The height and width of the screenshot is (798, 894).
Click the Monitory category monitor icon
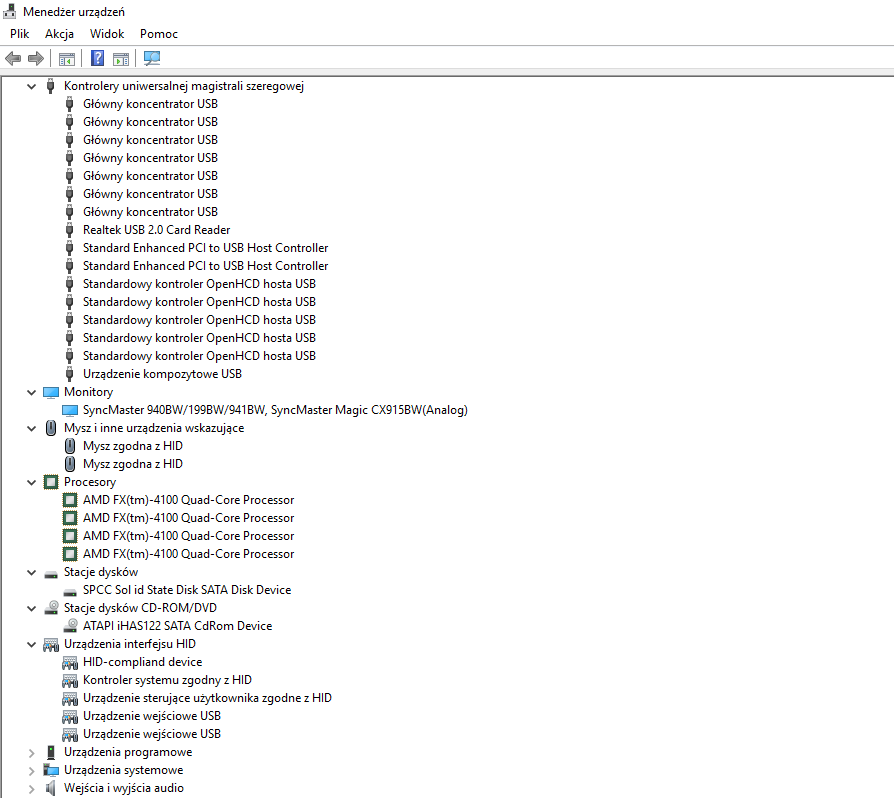coord(51,392)
